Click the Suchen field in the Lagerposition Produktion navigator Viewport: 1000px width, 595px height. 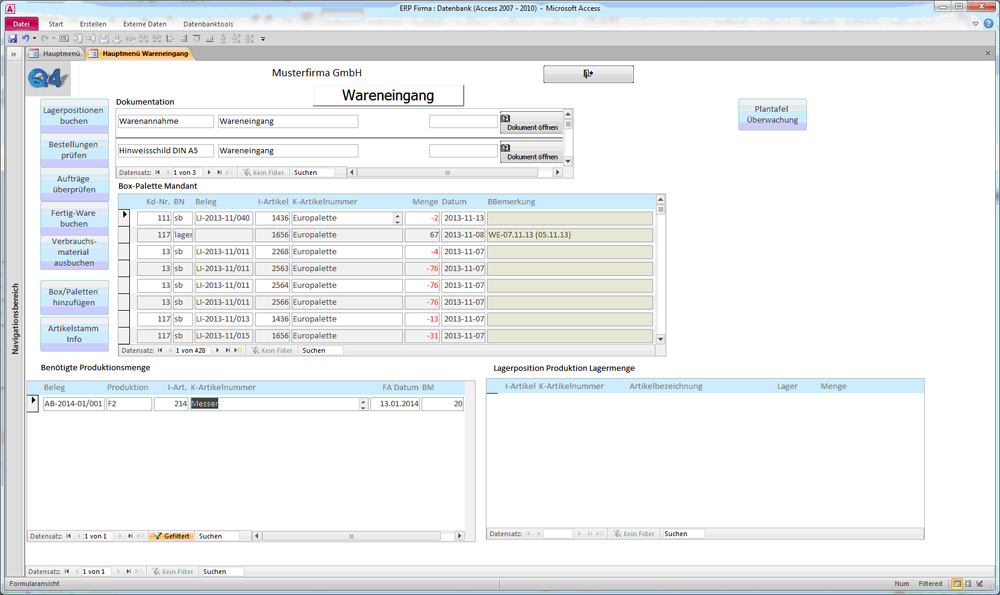pos(684,534)
